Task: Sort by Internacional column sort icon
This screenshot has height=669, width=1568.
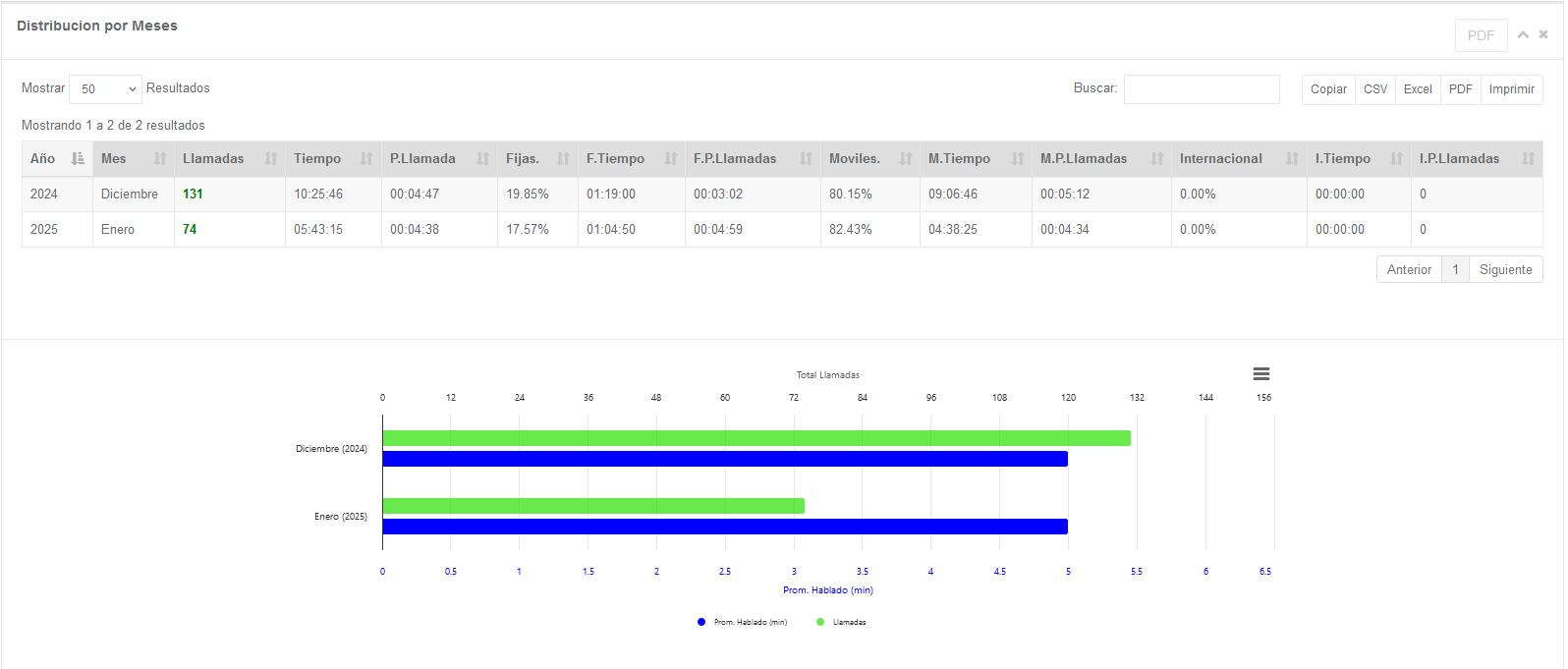Action: click(x=1292, y=159)
